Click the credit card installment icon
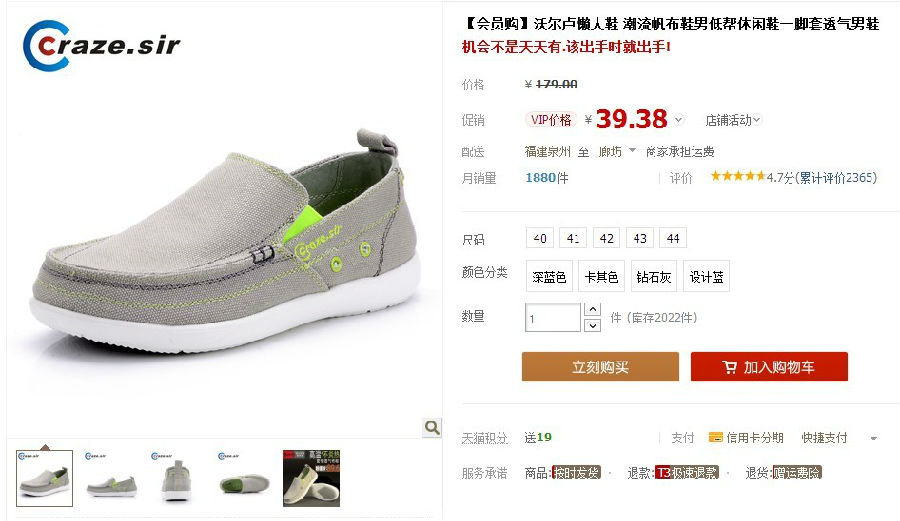The width and height of the screenshot is (900, 521). pyautogui.click(x=715, y=437)
